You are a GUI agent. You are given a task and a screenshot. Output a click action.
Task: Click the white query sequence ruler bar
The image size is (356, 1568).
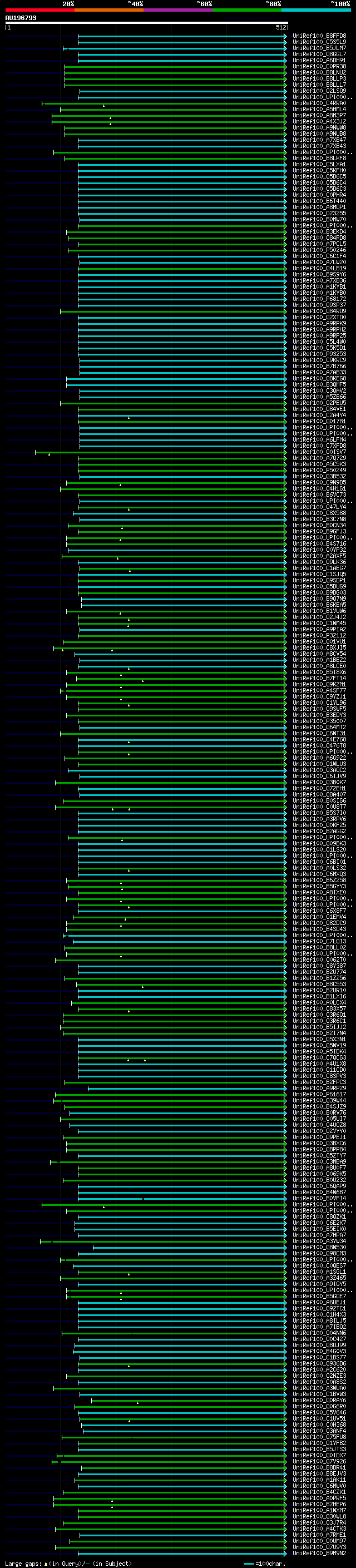coord(147,23)
